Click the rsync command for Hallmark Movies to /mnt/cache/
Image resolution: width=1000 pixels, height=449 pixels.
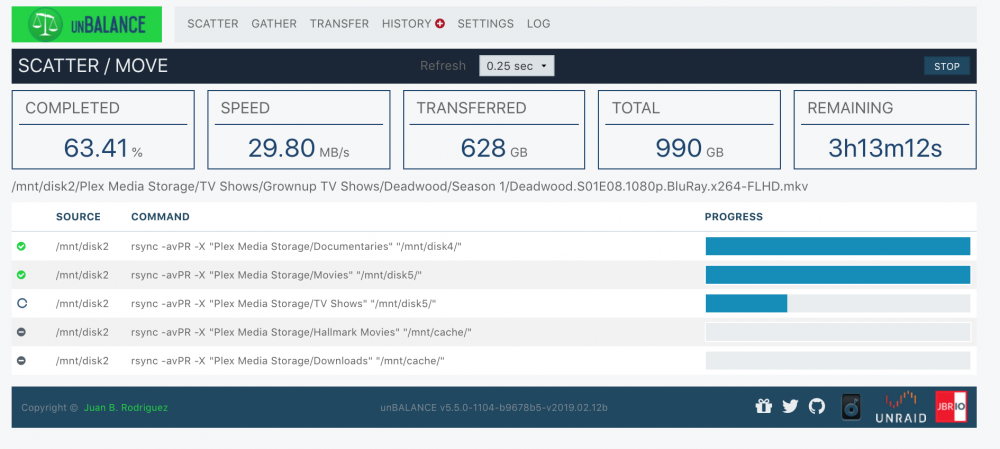(x=301, y=332)
